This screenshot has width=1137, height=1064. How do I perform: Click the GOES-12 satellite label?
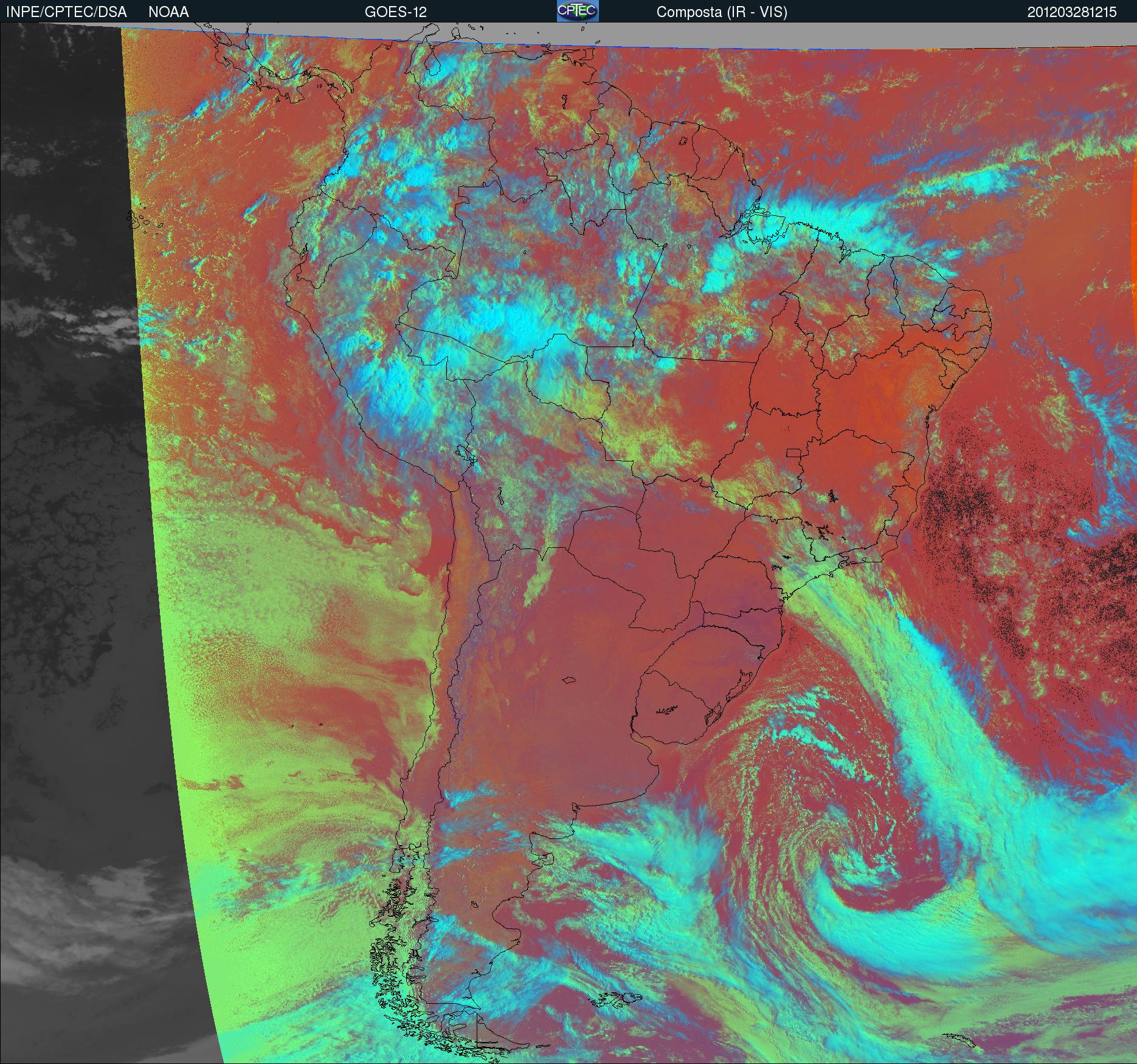pyautogui.click(x=395, y=12)
